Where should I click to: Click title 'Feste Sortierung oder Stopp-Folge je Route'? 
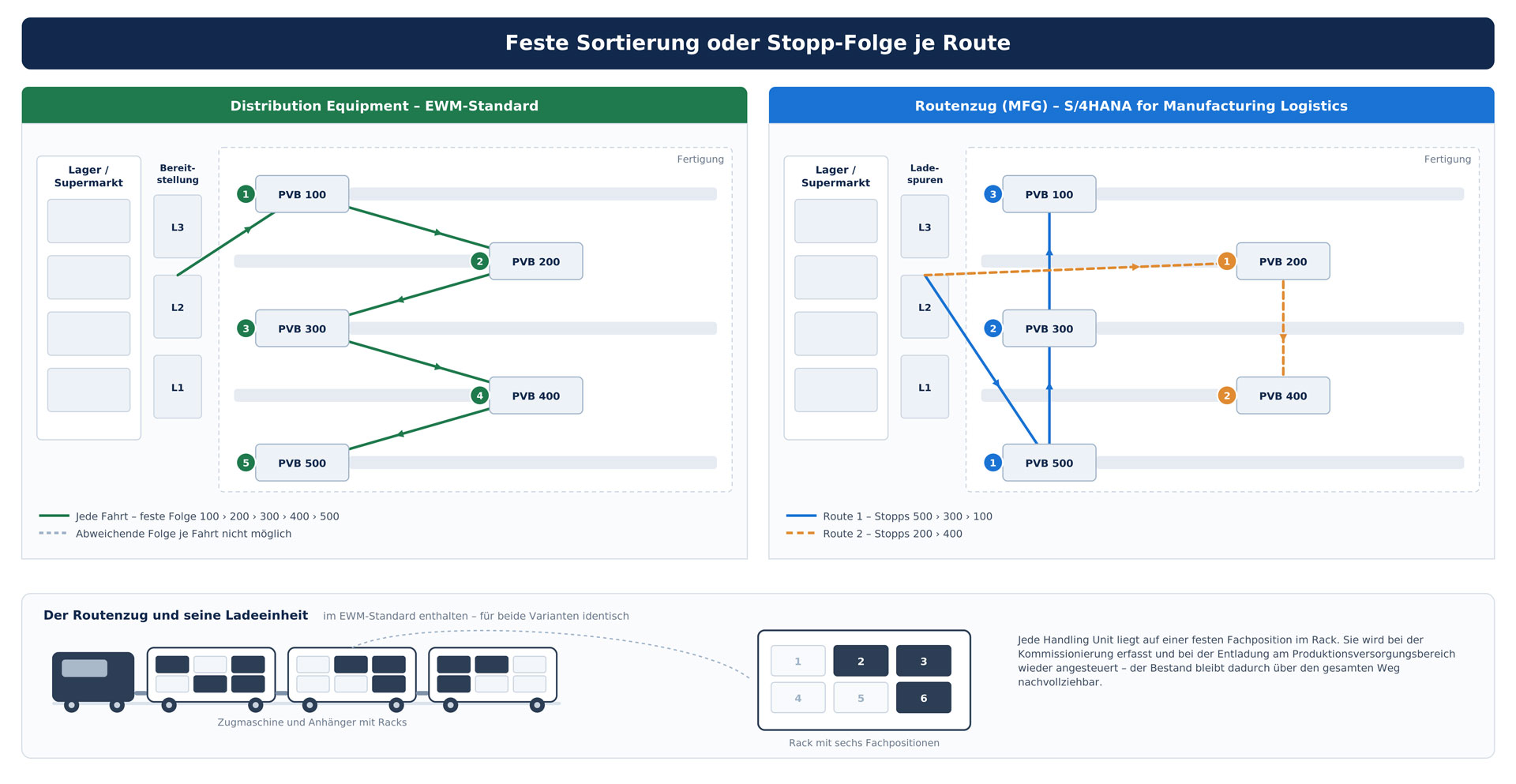point(758,43)
